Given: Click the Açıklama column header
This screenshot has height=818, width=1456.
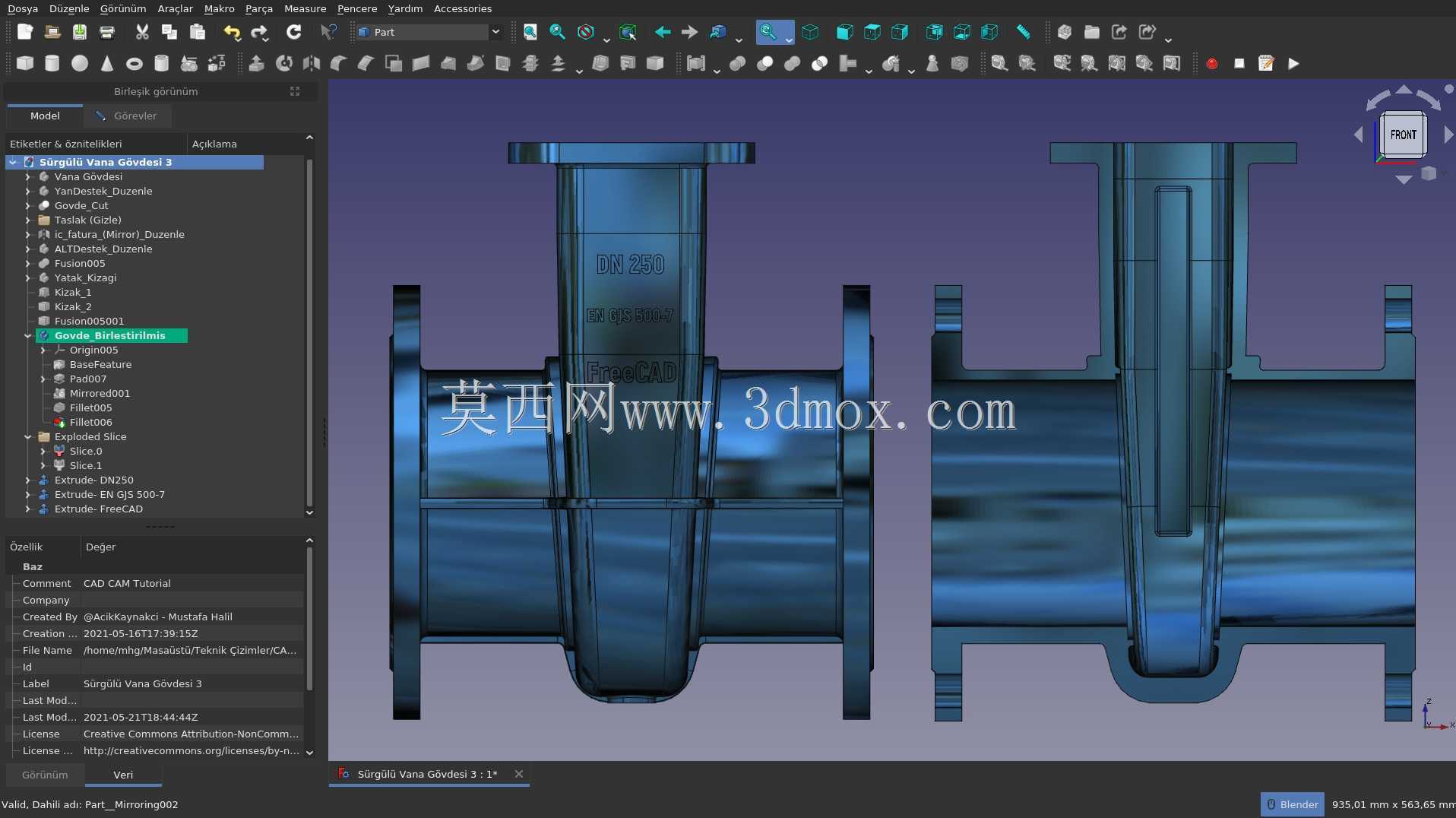Looking at the screenshot, I should click(x=214, y=144).
